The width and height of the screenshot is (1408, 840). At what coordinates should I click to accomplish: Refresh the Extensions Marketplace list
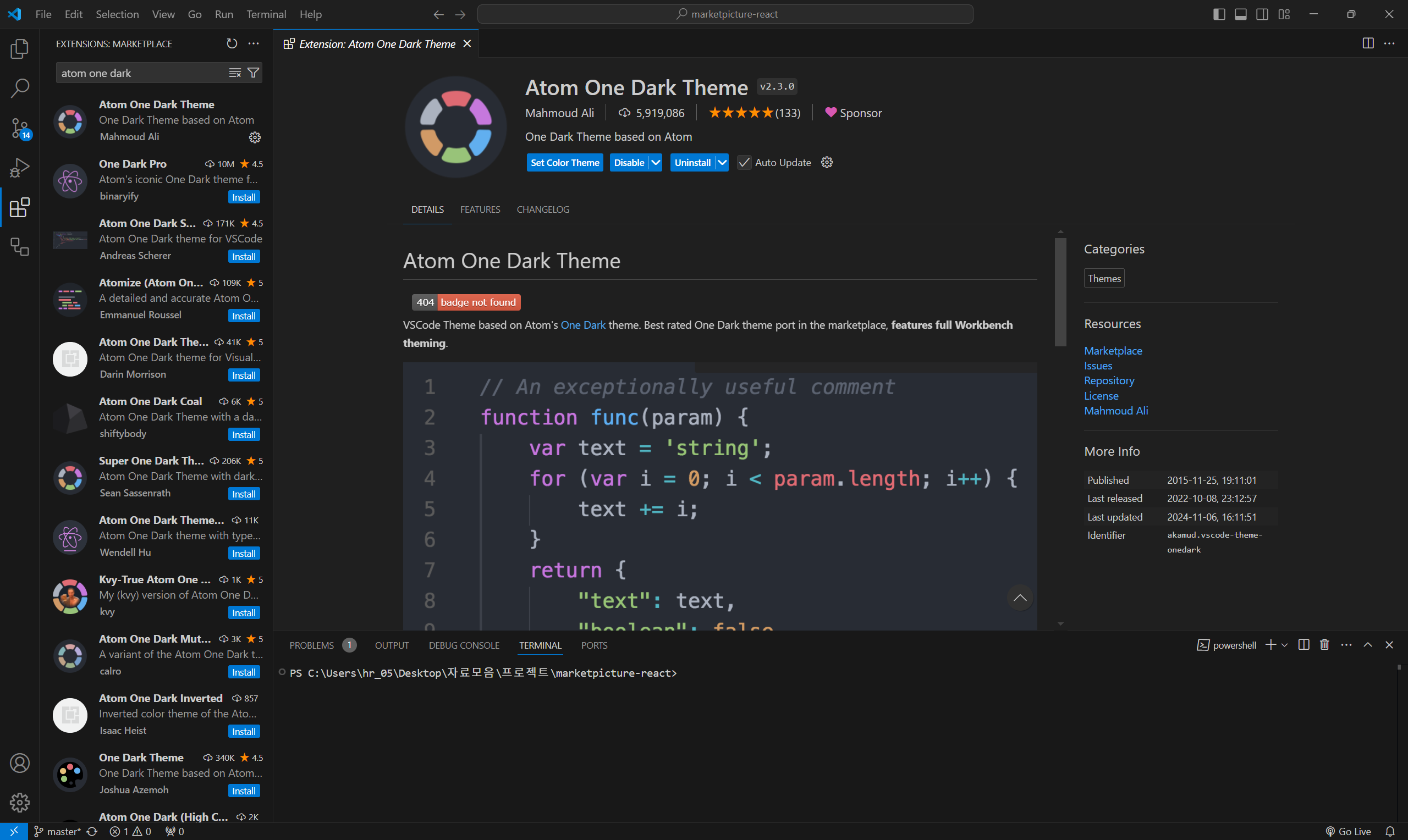(x=232, y=43)
